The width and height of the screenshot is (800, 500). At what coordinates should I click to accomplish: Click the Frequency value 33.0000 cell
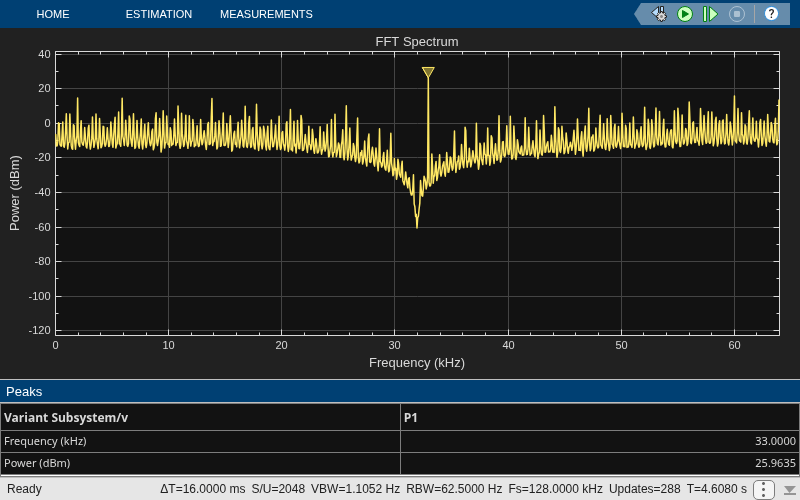600,441
